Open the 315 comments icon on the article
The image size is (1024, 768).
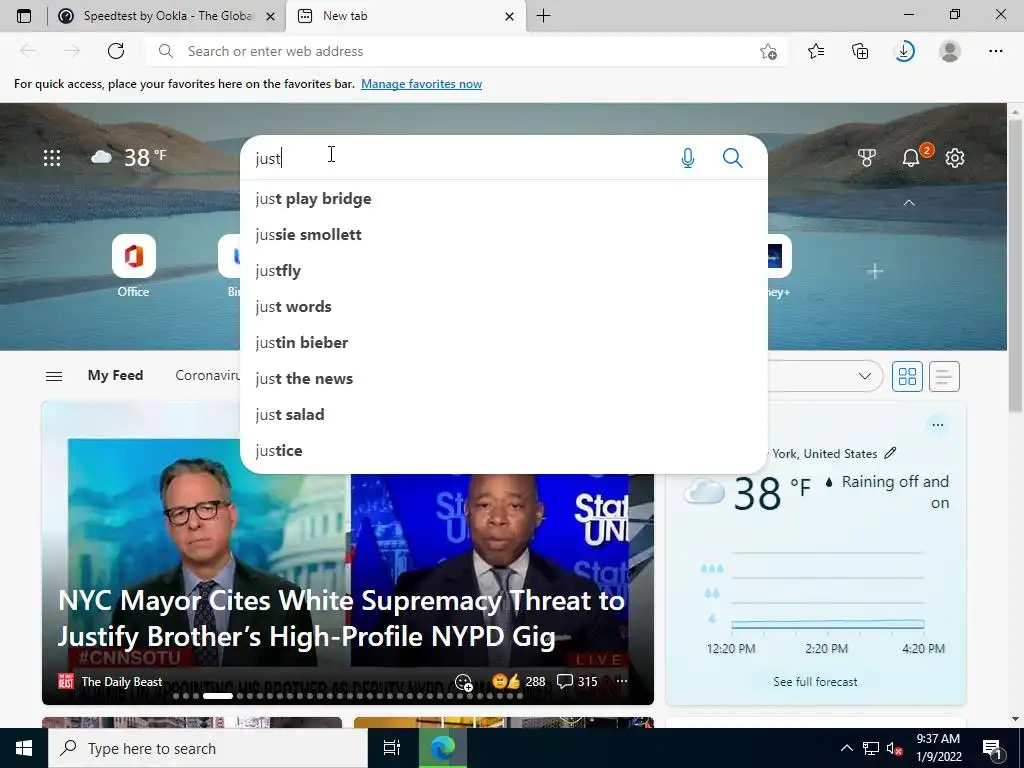[x=577, y=681]
